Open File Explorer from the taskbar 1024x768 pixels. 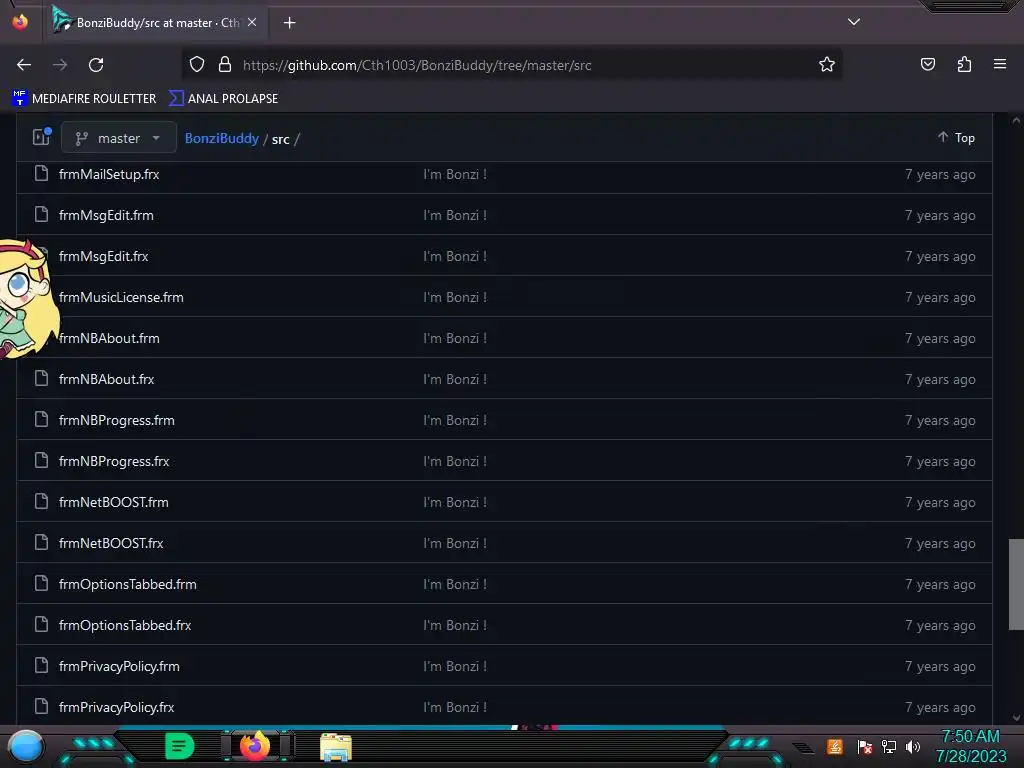click(x=336, y=747)
